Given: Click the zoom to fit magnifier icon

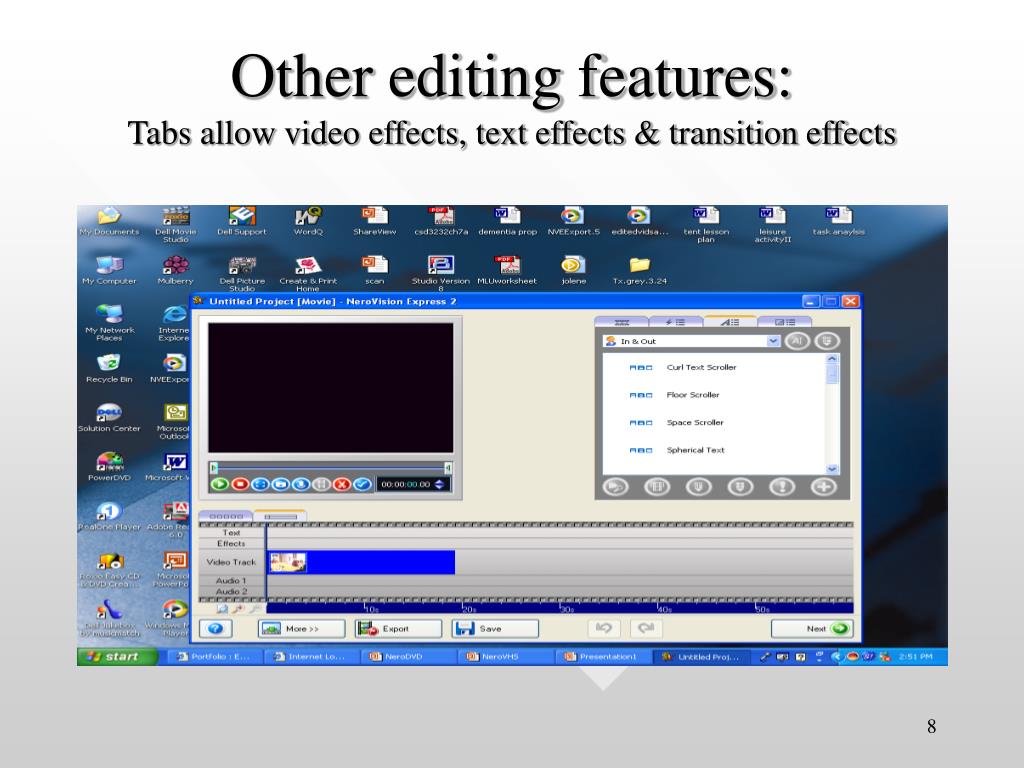Looking at the screenshot, I should click(x=223, y=609).
